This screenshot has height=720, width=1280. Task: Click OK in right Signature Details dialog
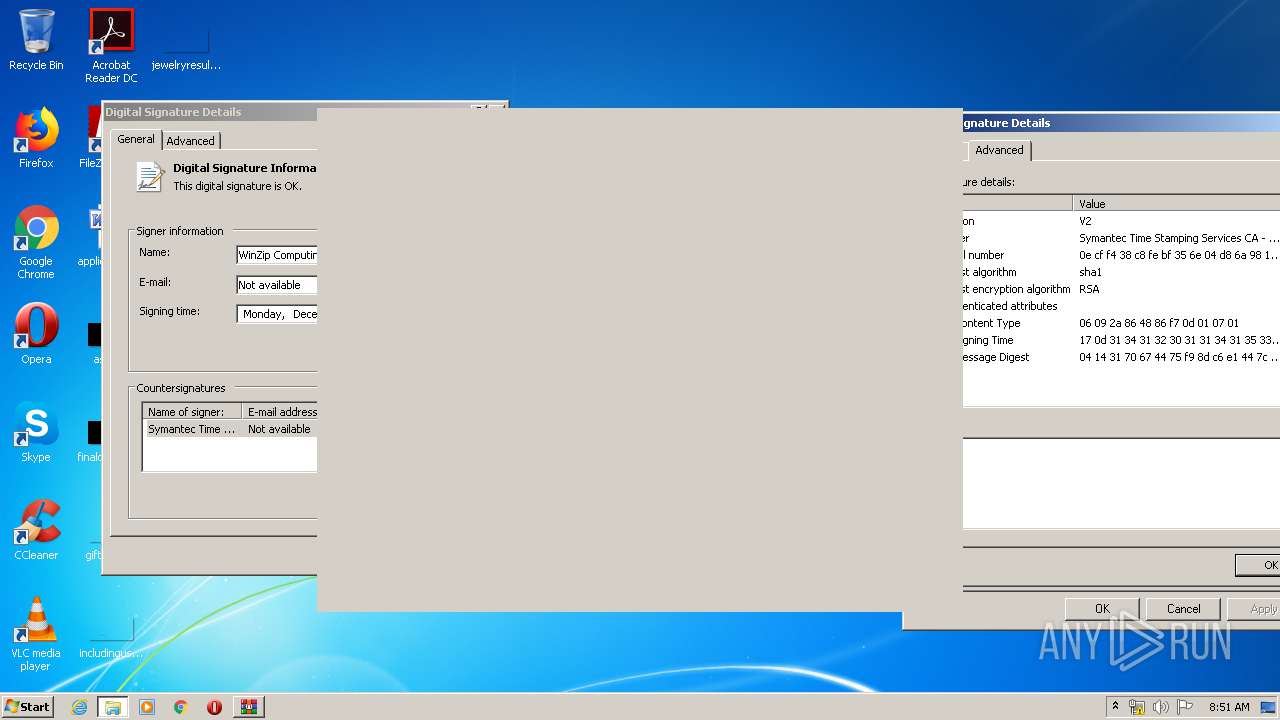(1258, 565)
